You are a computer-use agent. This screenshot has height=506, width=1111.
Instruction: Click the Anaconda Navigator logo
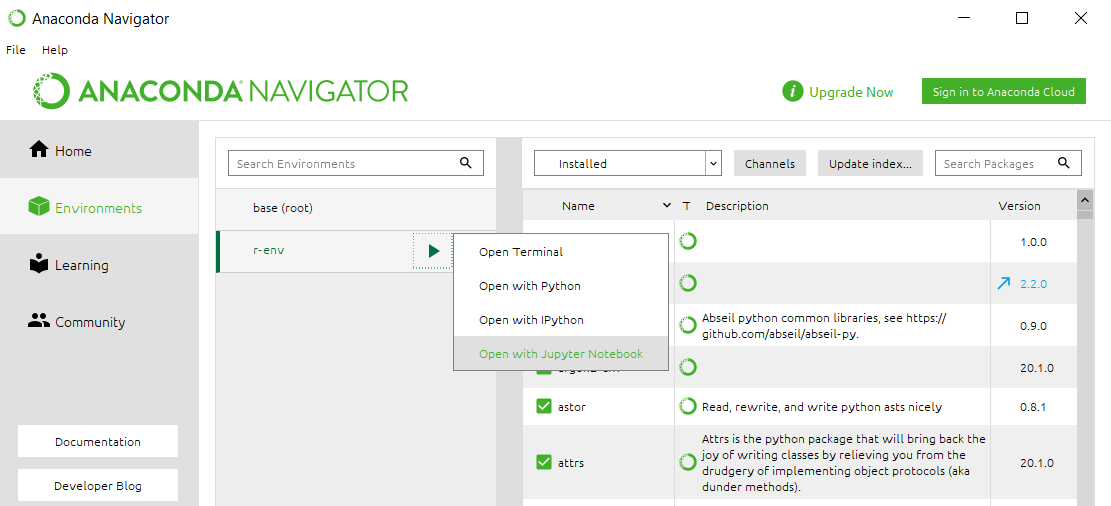[x=220, y=91]
